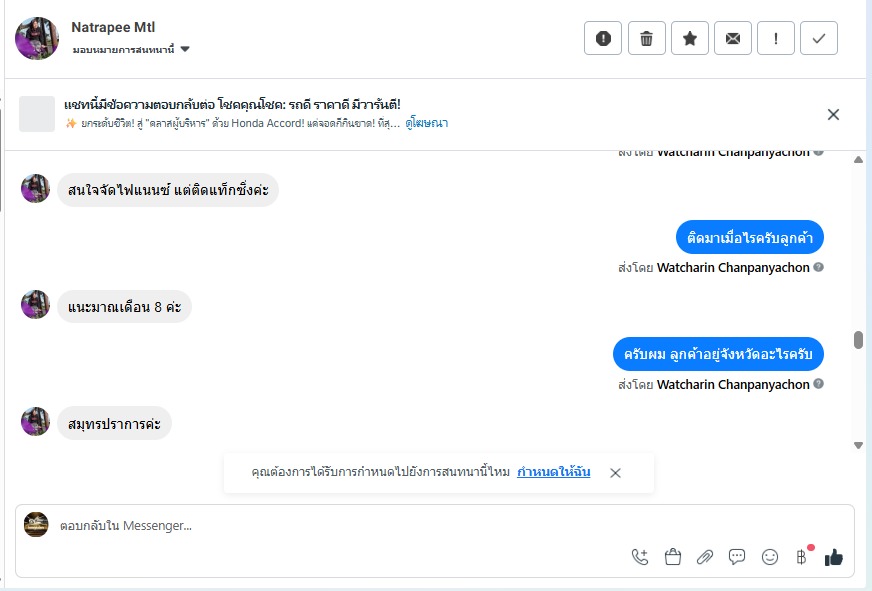Viewport: 872px width, 591px height.
Task: Open the emoji picker
Action: tap(769, 557)
